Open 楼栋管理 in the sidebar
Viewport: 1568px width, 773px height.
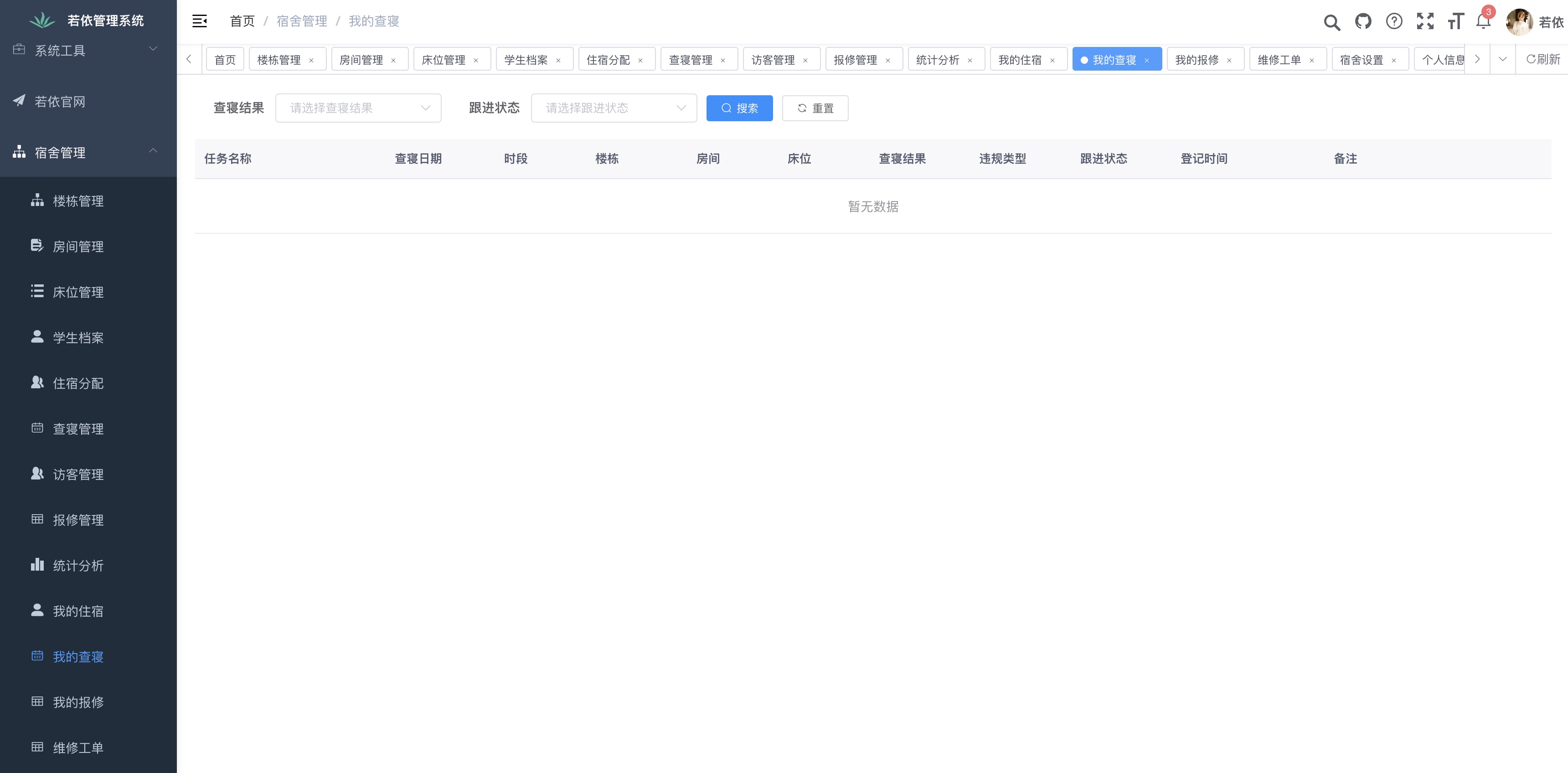(88, 200)
